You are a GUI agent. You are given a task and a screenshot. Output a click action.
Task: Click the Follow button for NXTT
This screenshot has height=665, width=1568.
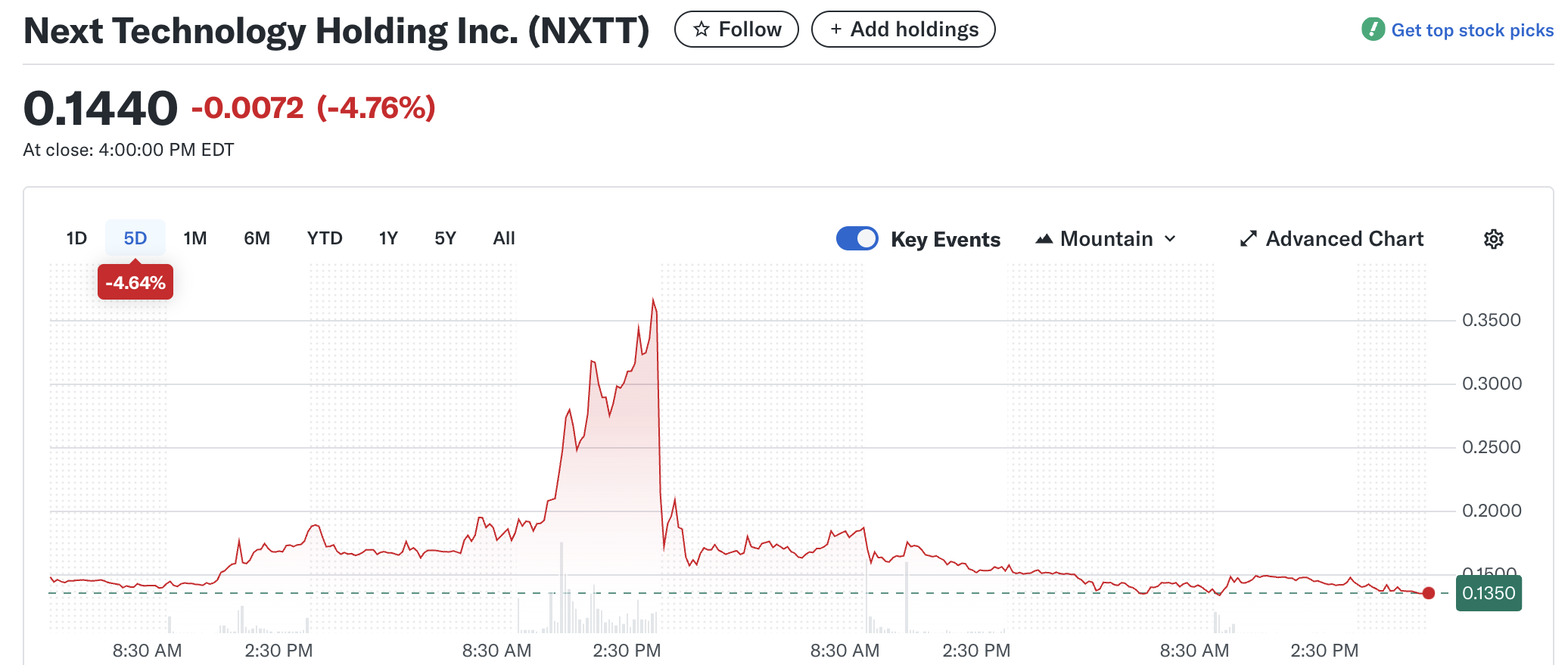pos(736,29)
